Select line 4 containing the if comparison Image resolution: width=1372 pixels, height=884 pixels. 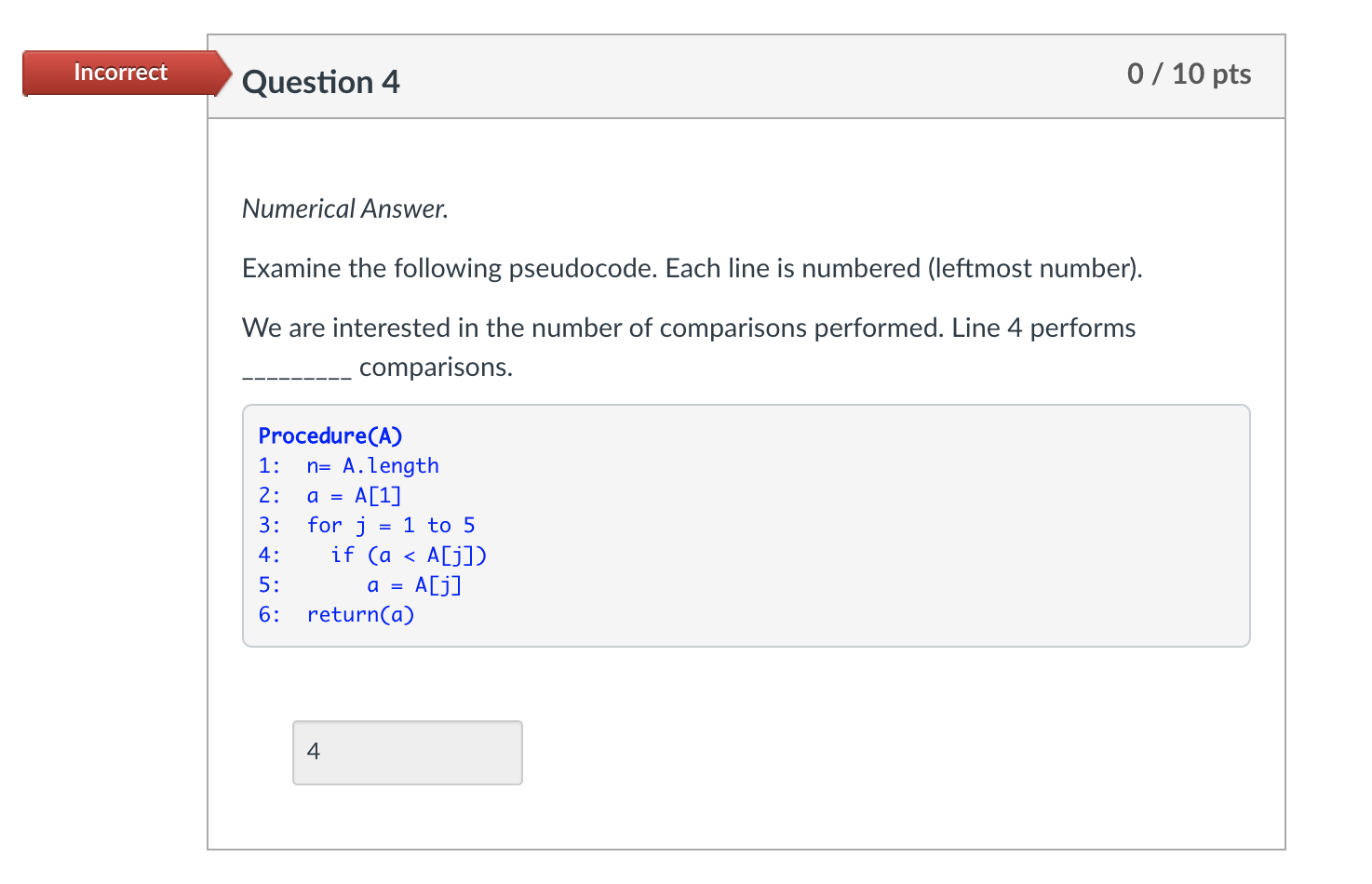point(372,555)
